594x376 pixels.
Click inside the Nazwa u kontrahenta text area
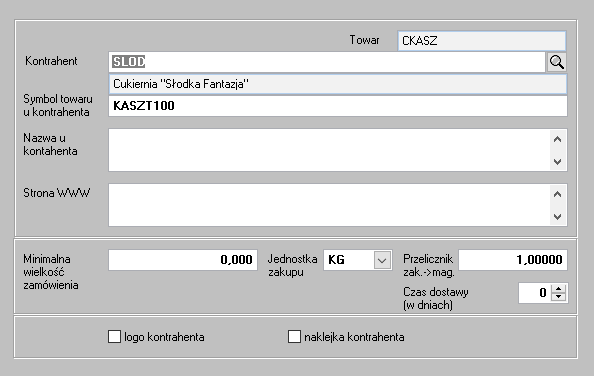coord(329,150)
